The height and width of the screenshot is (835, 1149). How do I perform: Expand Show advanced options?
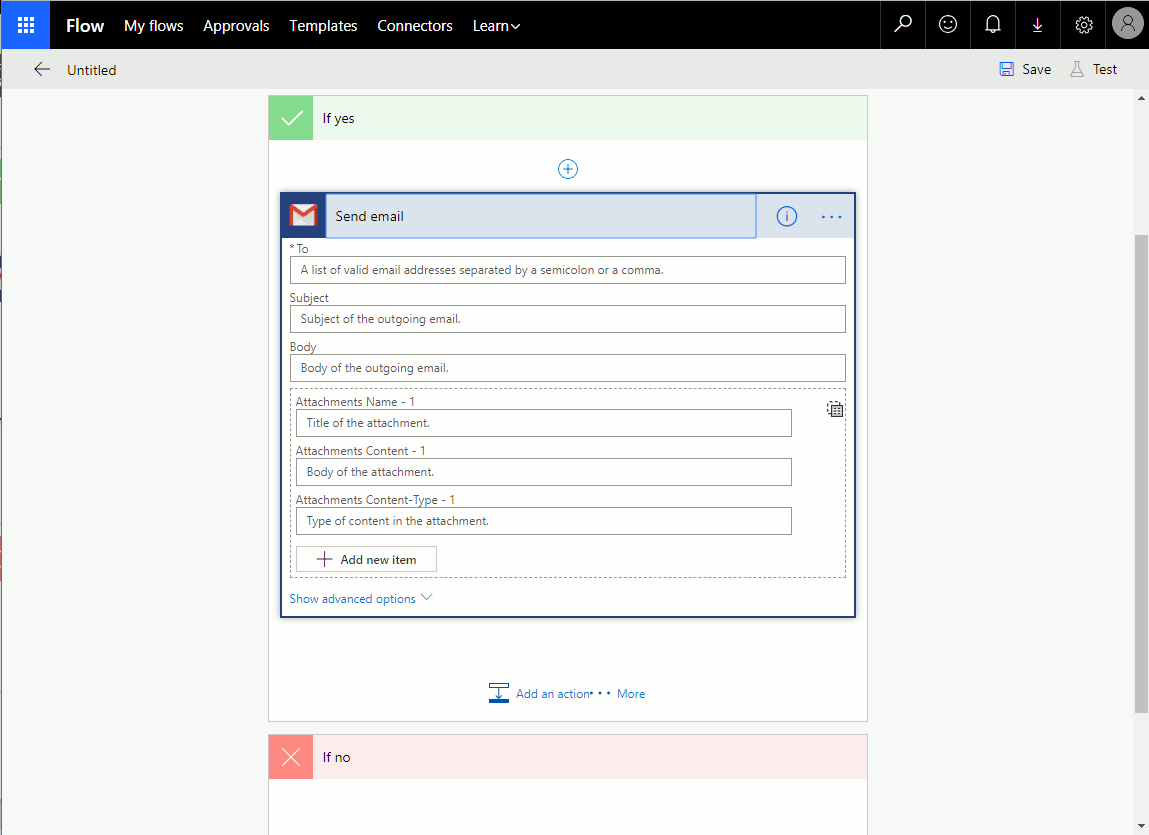(361, 599)
